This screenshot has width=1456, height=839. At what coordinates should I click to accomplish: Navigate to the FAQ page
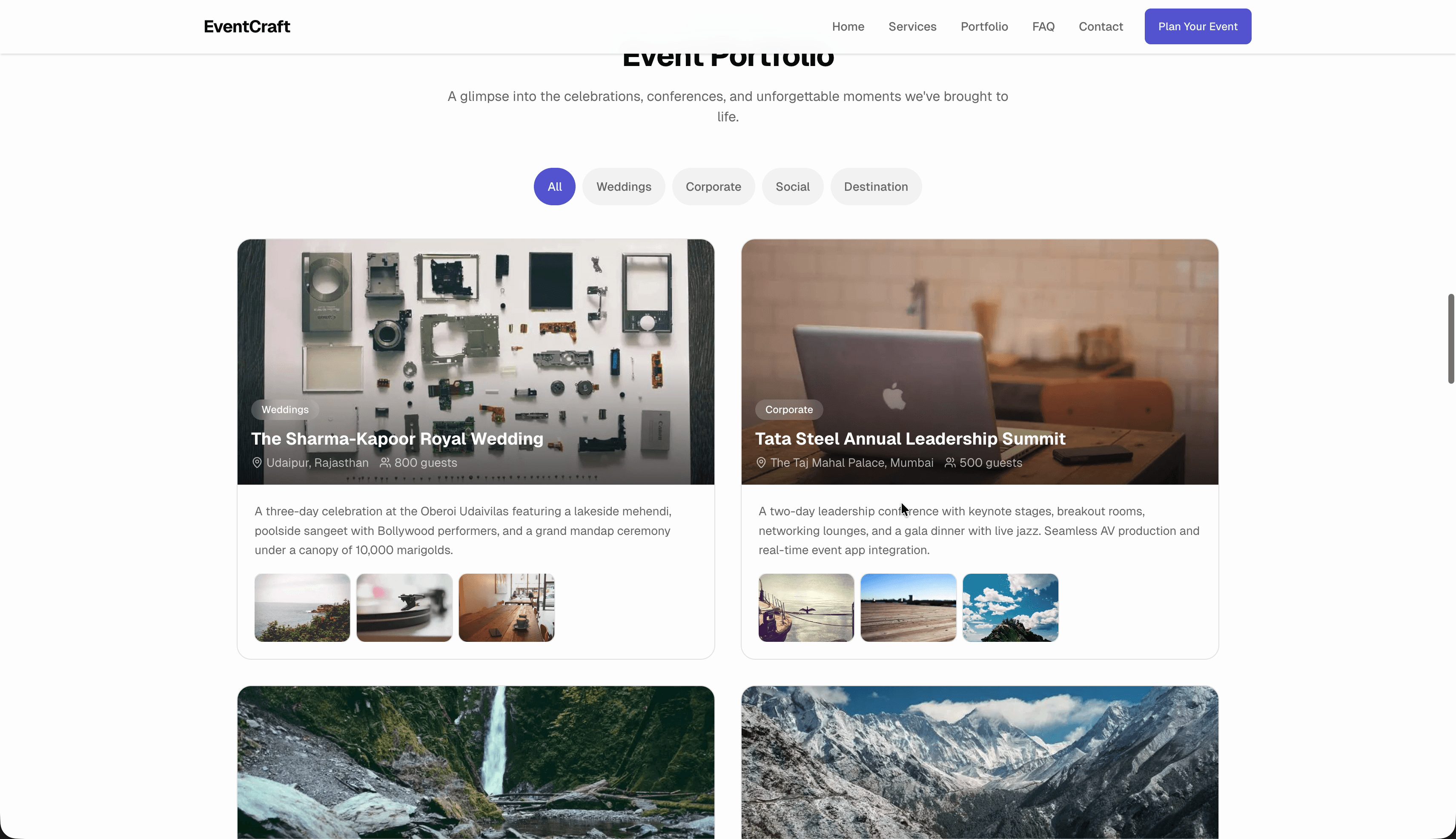tap(1043, 26)
